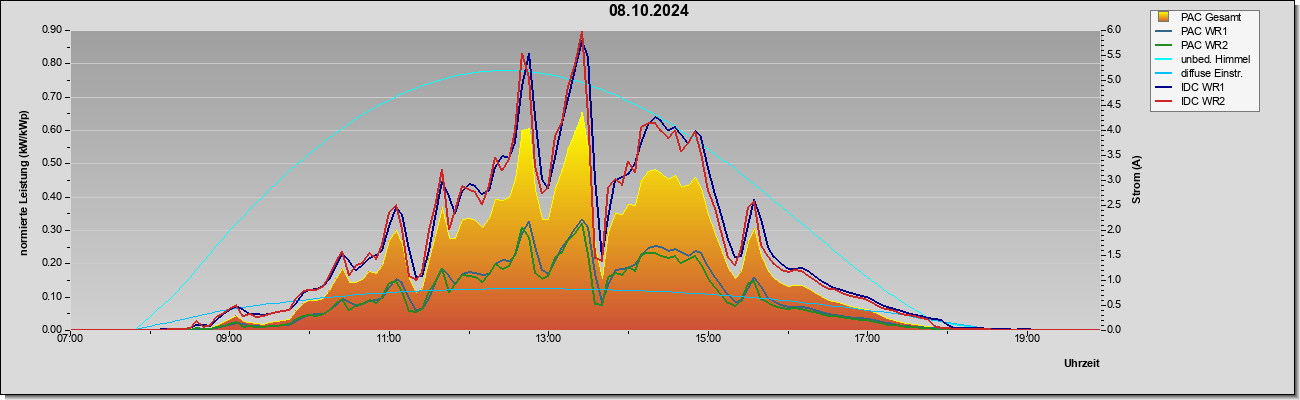Click the 0.90 value on left axis
Image resolution: width=1300 pixels, height=400 pixels.
point(51,30)
